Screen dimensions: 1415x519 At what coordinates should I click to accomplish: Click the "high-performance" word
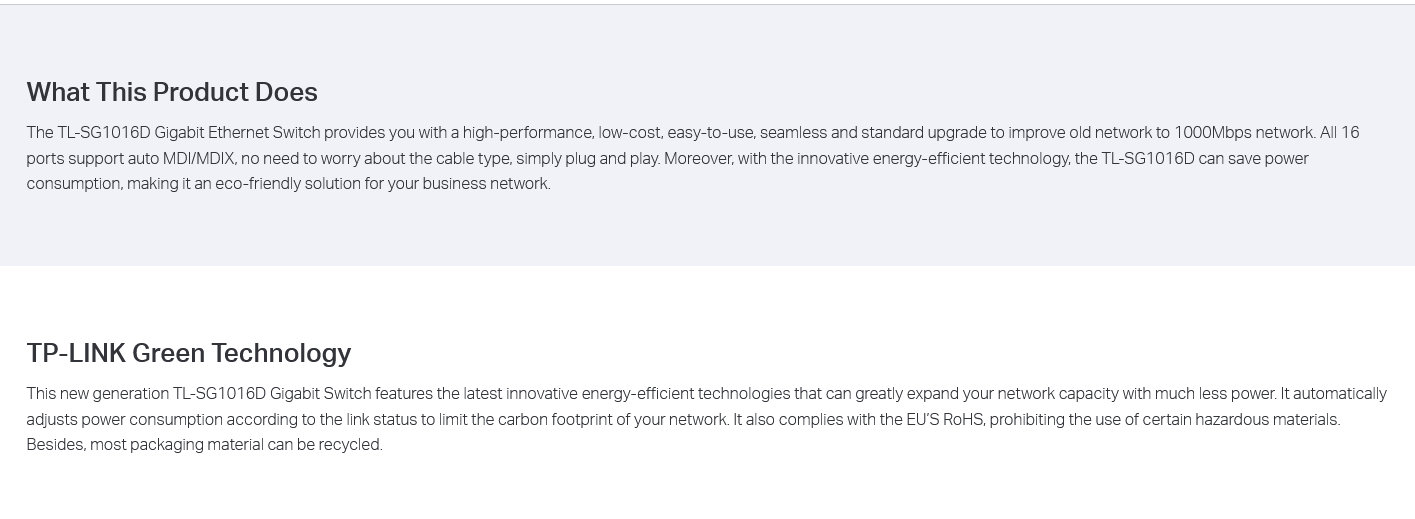(x=527, y=133)
